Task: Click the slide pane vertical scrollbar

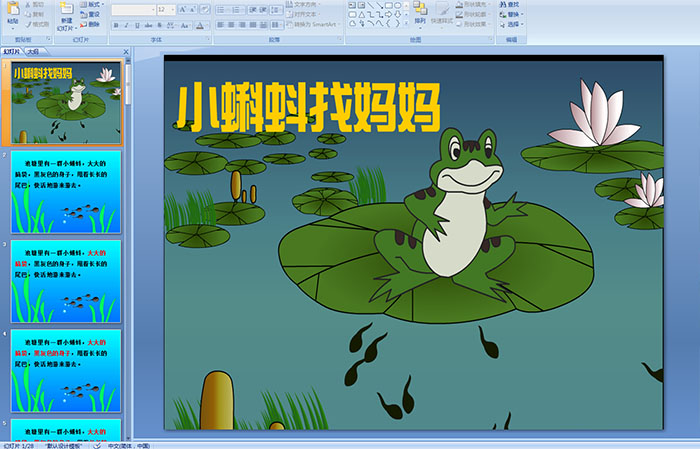Action: point(128,250)
